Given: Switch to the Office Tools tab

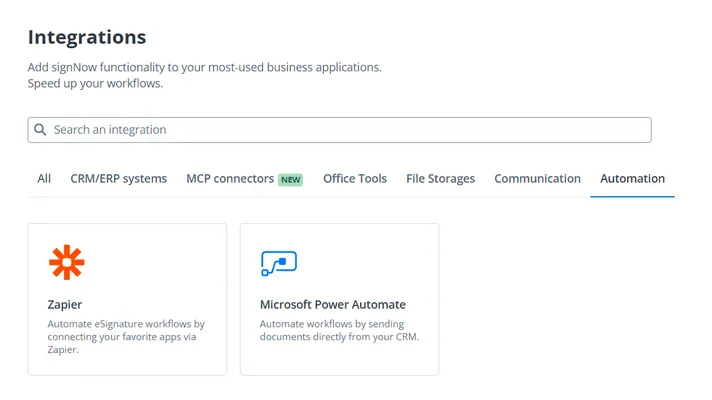Looking at the screenshot, I should click(355, 179).
